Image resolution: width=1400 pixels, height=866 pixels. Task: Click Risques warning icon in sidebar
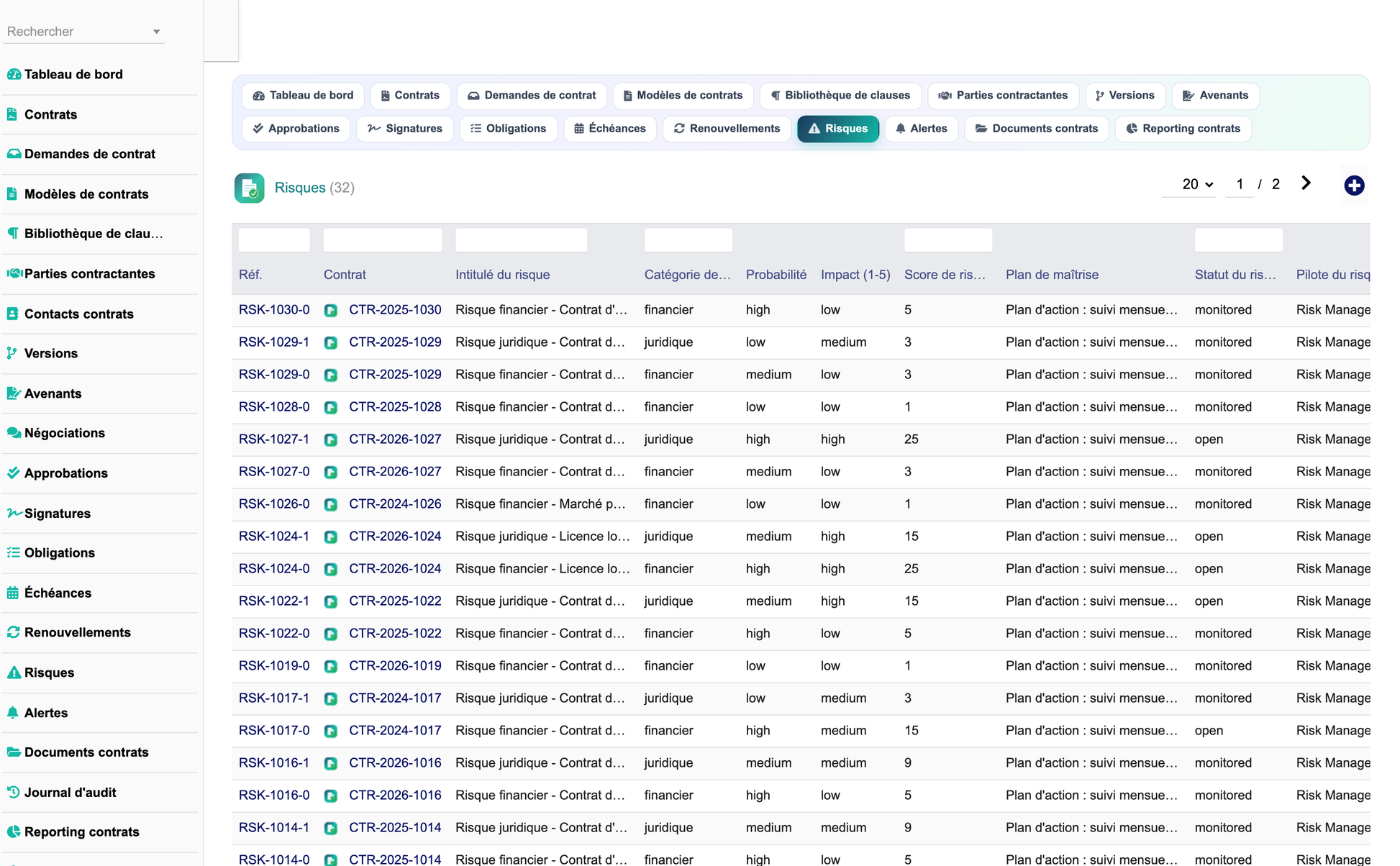coord(14,673)
